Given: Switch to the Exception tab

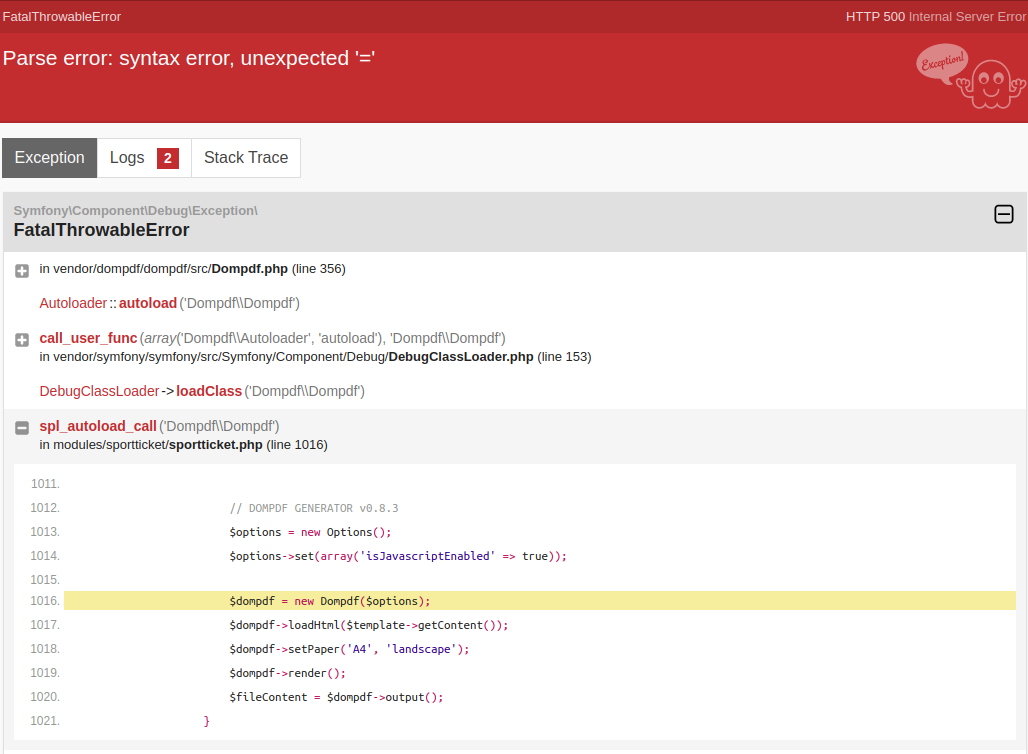Looking at the screenshot, I should click(x=49, y=158).
